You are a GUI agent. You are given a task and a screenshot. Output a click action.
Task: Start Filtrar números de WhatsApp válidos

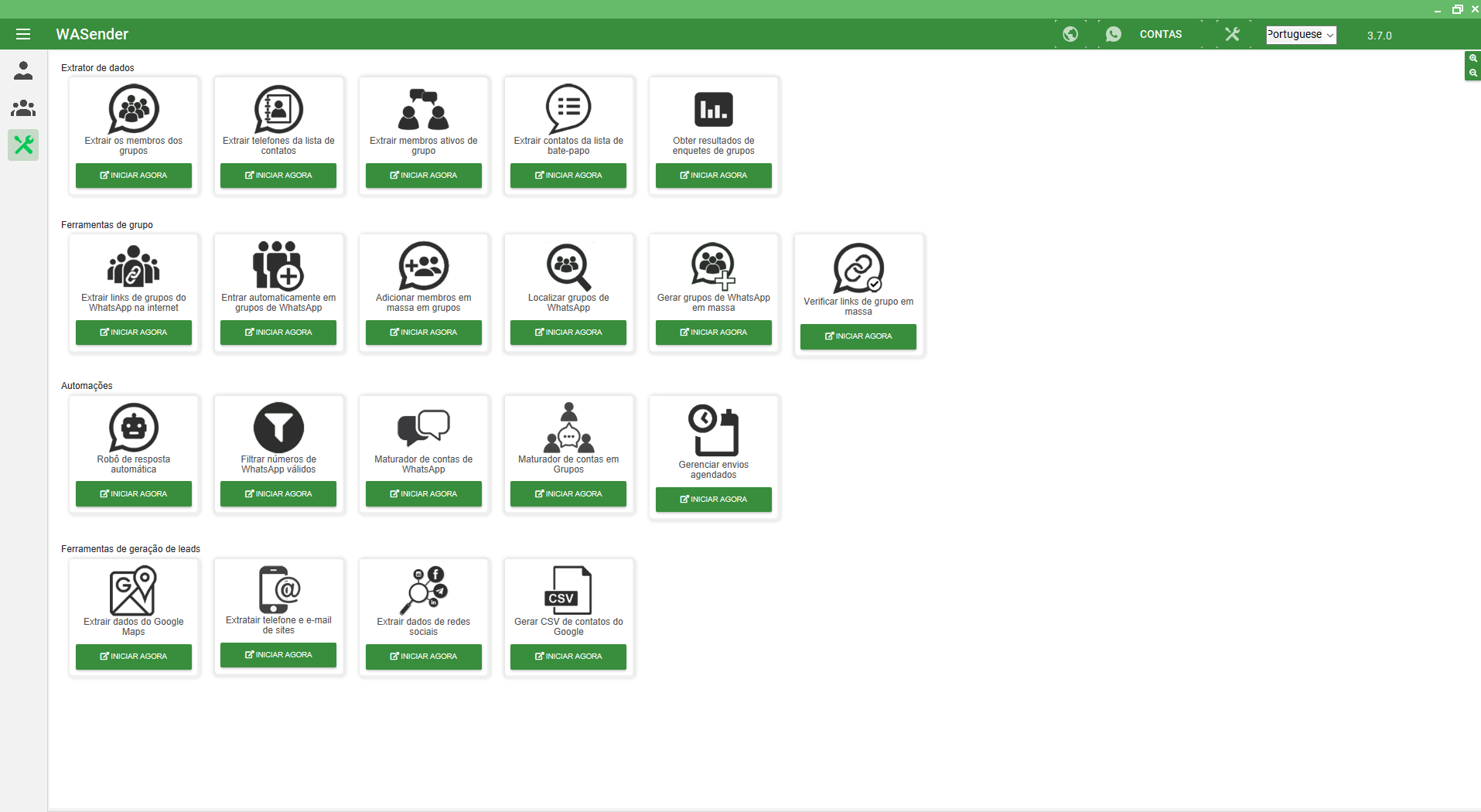click(278, 494)
